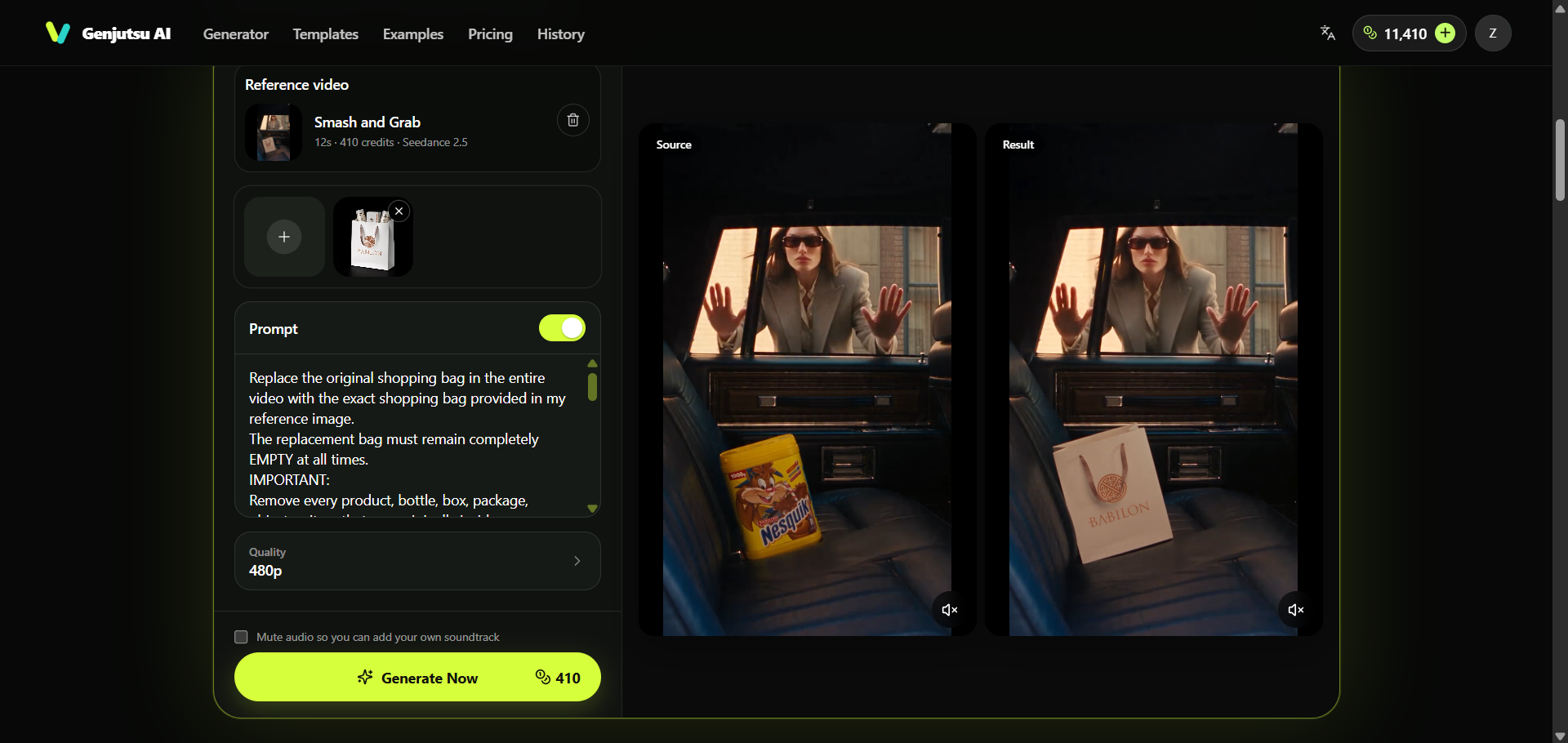Click the Generate Now button
1568x743 pixels.
coord(417,677)
